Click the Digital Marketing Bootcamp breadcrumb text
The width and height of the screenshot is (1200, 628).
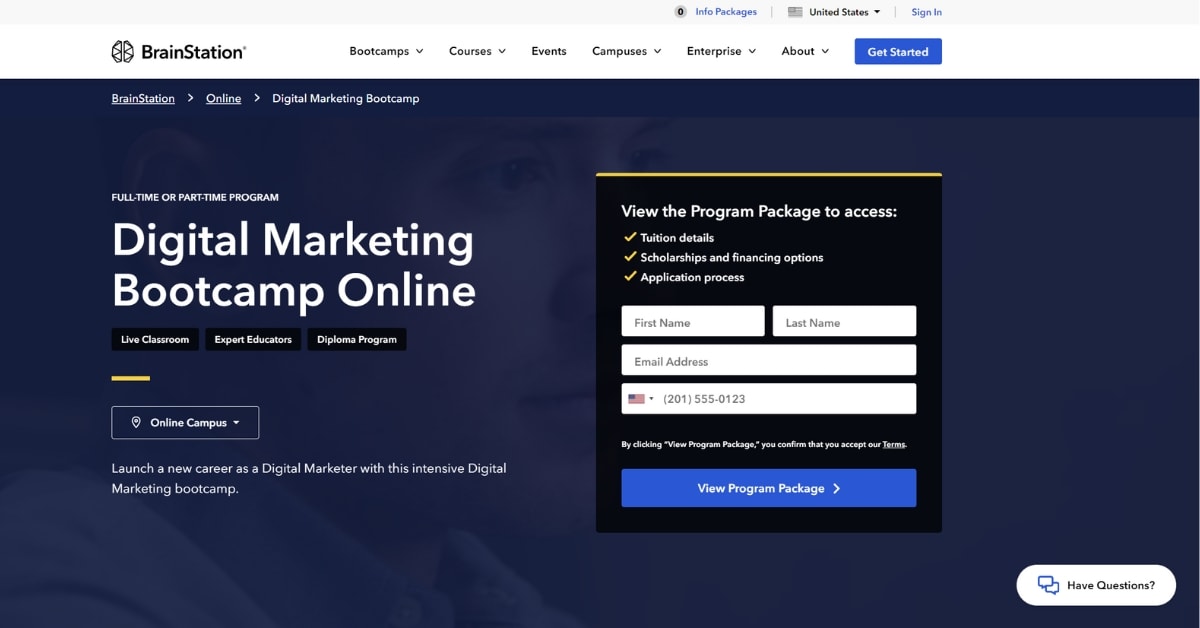346,98
